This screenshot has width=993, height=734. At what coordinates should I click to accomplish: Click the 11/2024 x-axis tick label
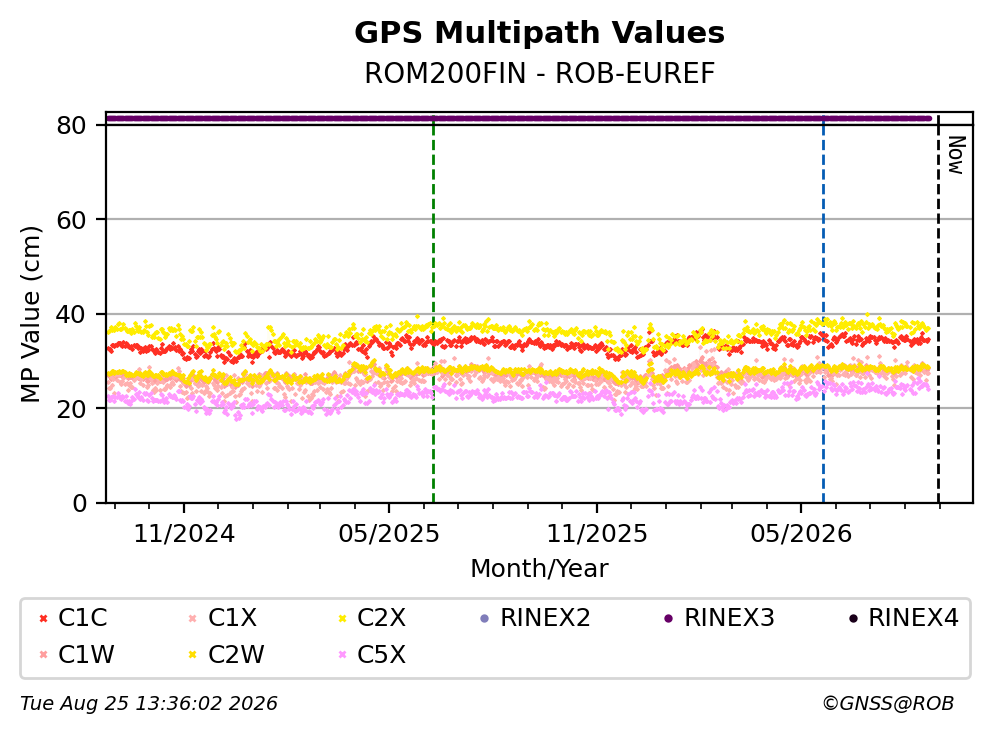184,534
